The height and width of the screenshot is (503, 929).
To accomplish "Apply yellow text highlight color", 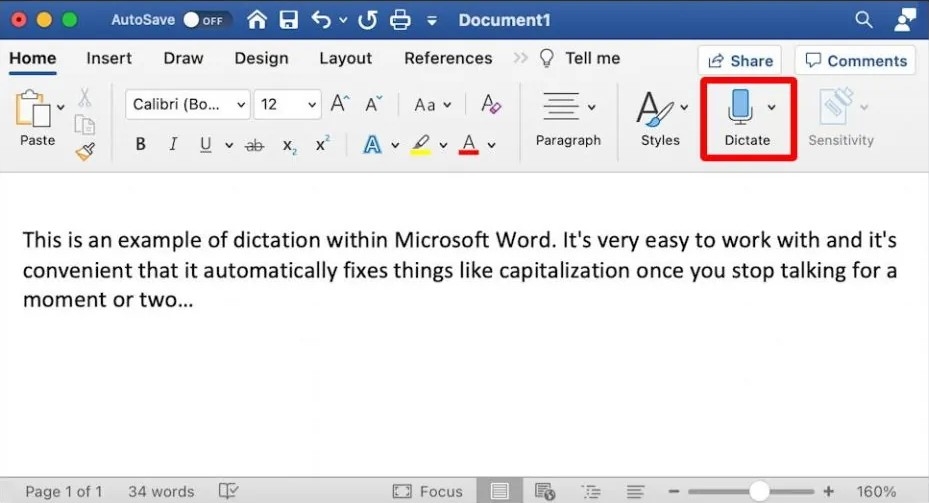I will [x=421, y=145].
